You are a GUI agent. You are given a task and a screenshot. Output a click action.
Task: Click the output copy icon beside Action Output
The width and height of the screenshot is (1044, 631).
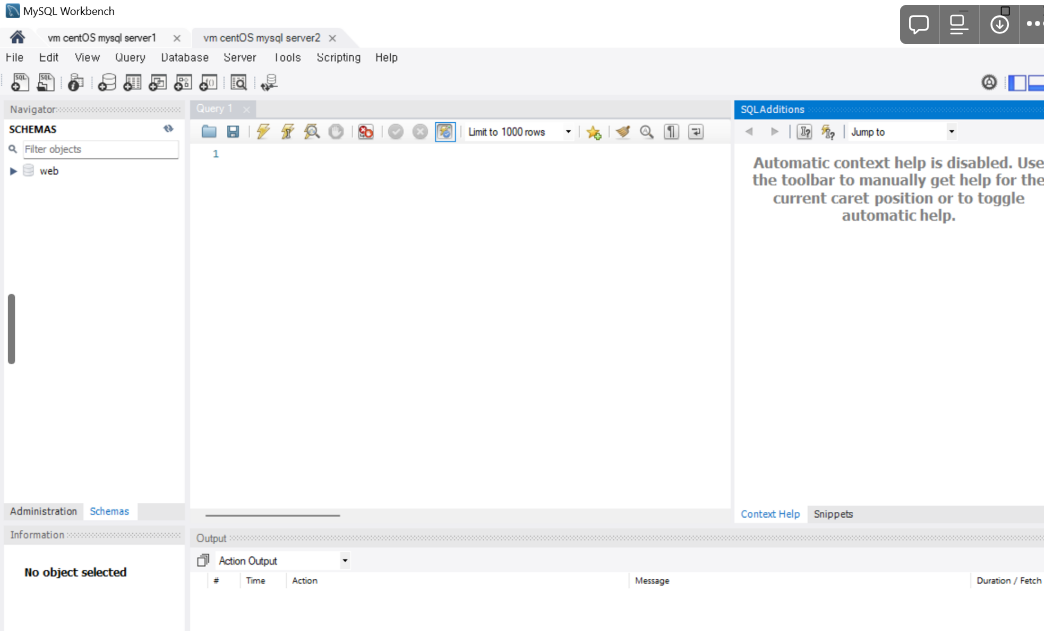click(x=203, y=560)
